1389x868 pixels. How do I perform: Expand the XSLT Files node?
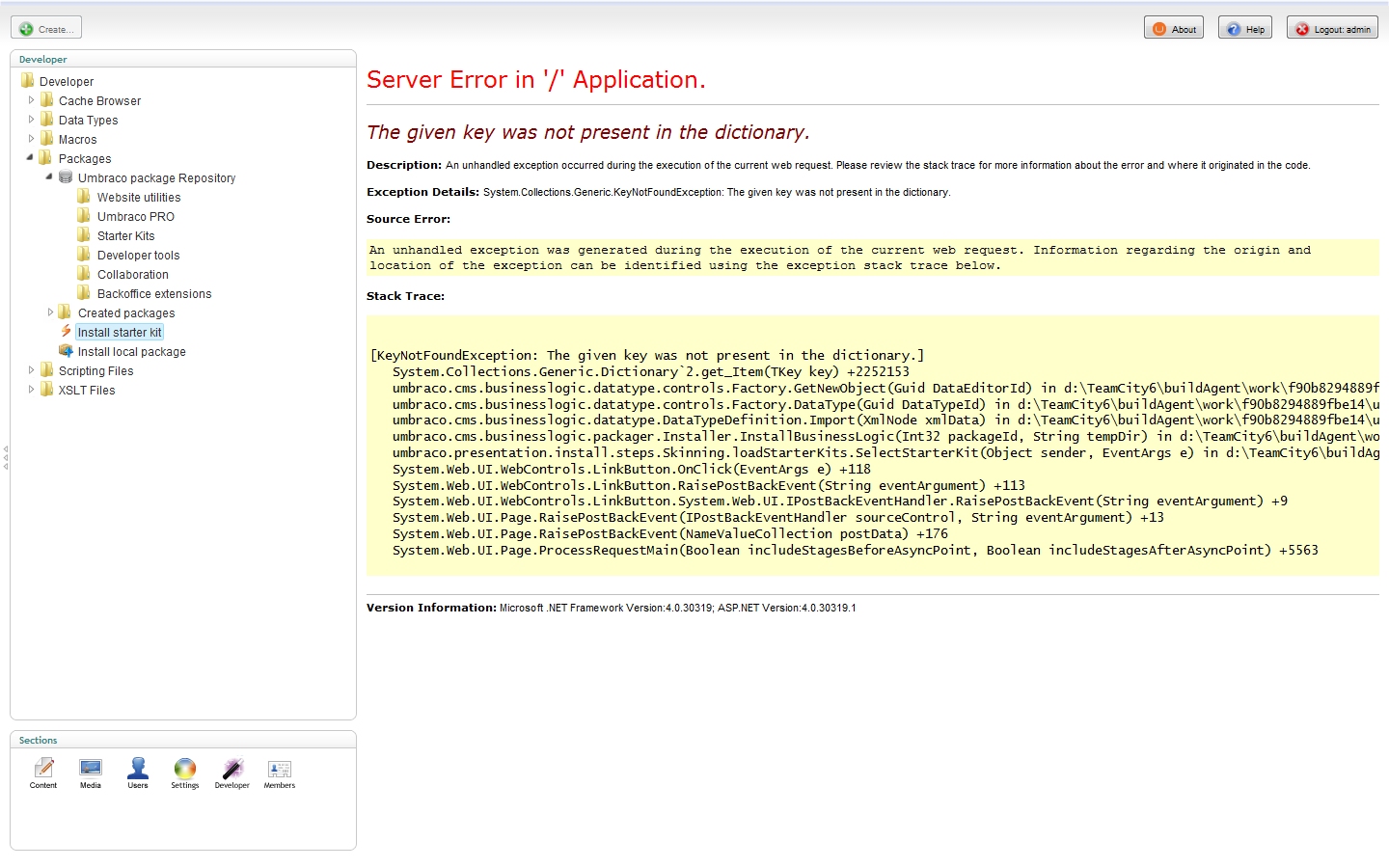pos(31,390)
